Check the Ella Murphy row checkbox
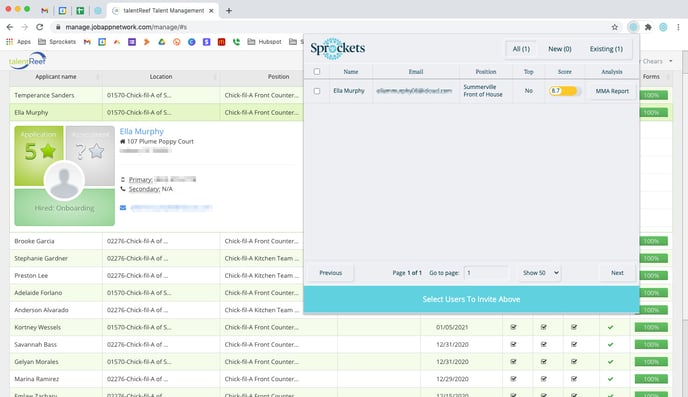Viewport: 688px width, 397px height. click(317, 91)
